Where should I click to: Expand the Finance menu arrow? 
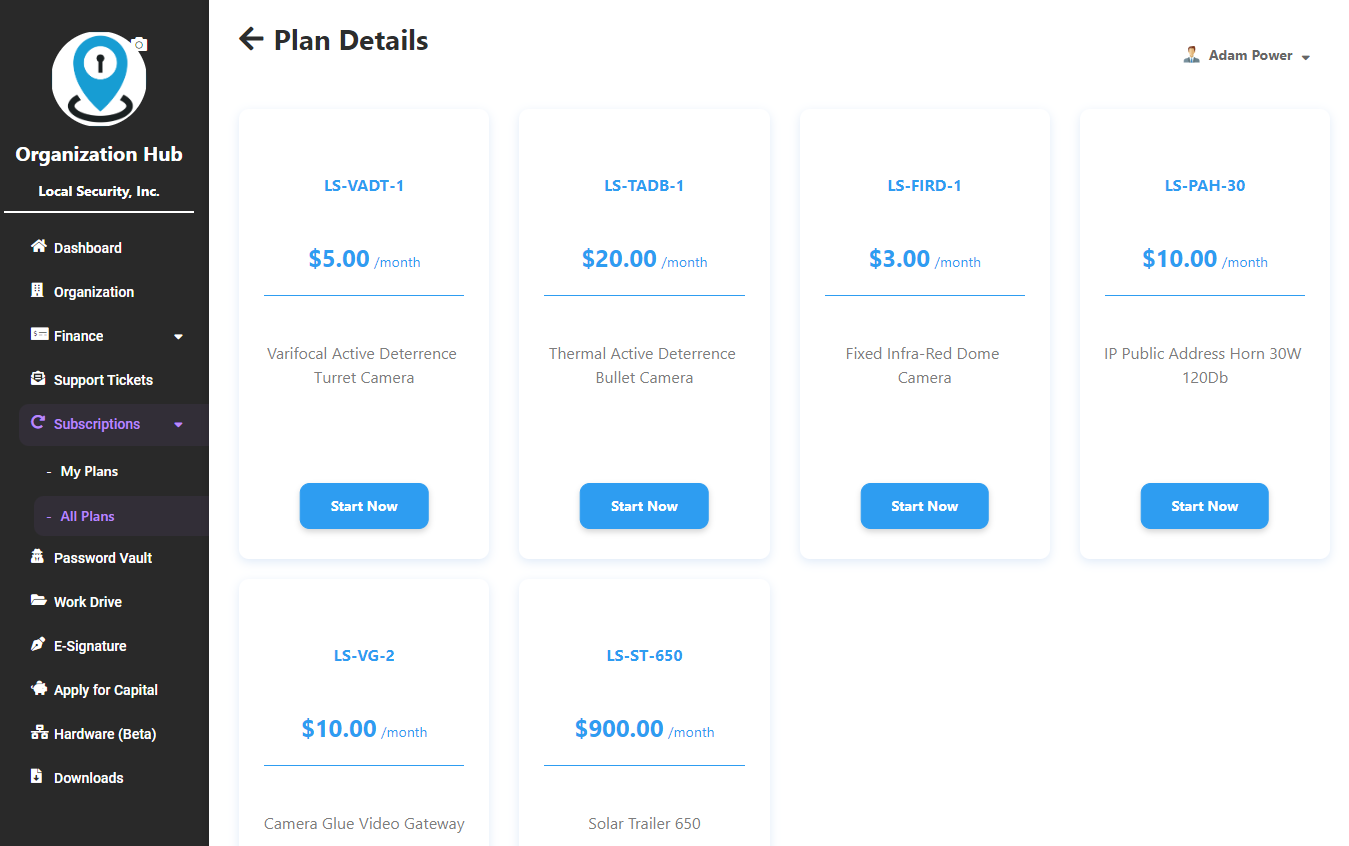pos(178,337)
